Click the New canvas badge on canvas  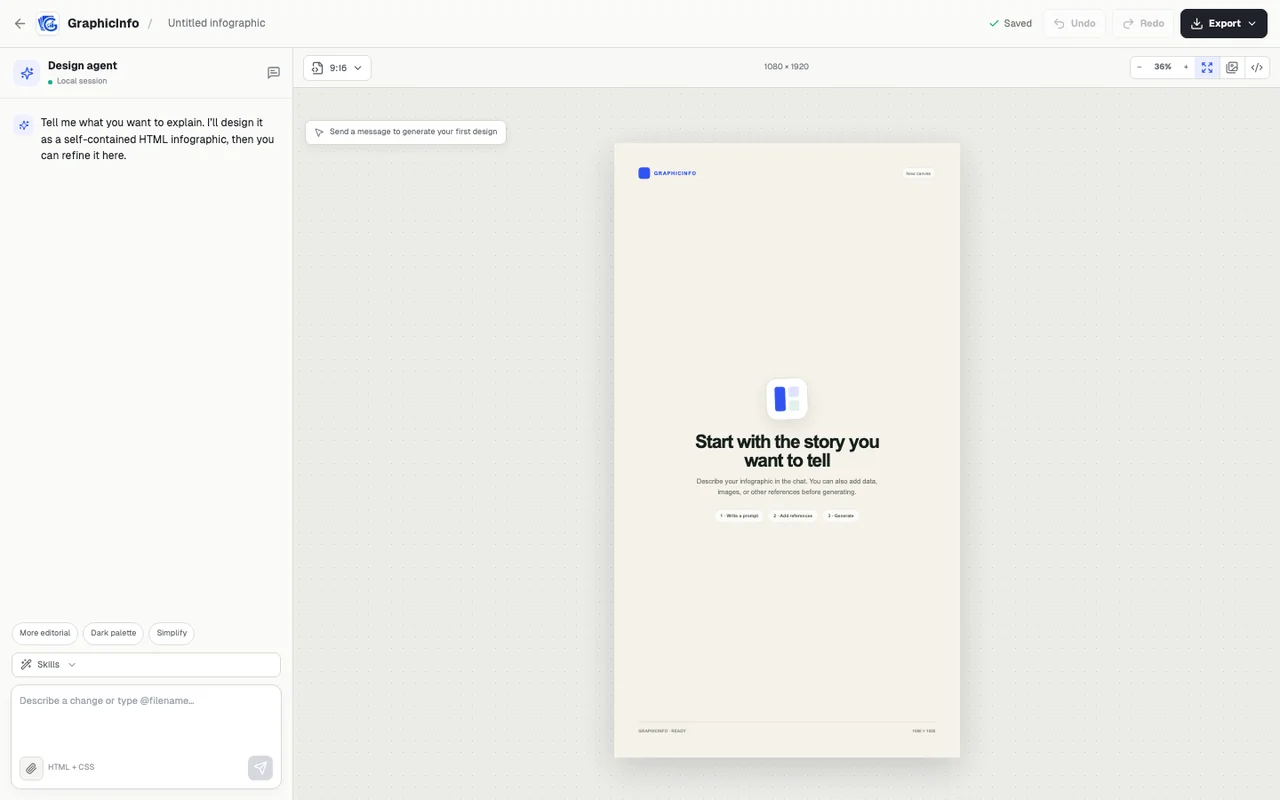(918, 173)
